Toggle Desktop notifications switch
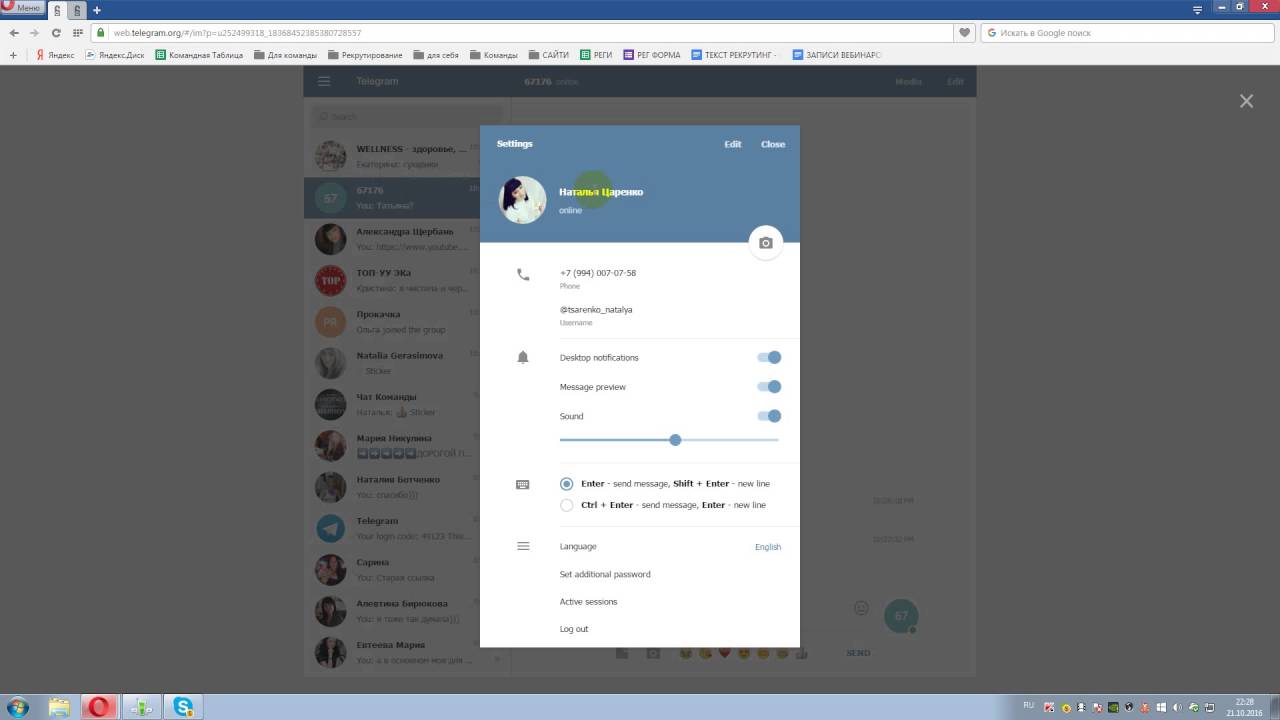 (x=769, y=357)
